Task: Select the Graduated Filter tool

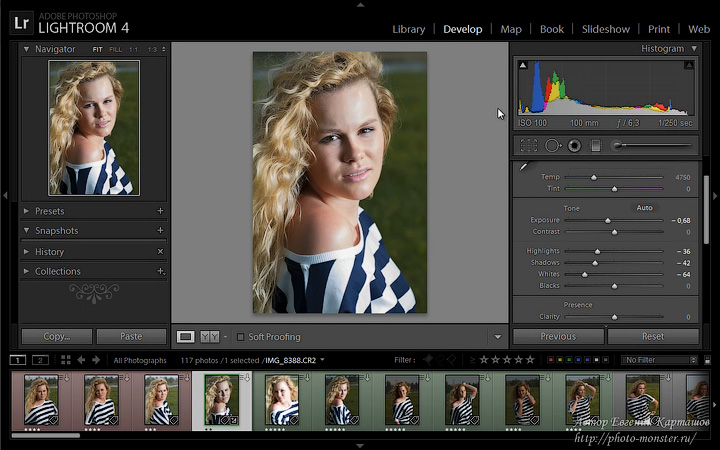Action: click(x=596, y=146)
